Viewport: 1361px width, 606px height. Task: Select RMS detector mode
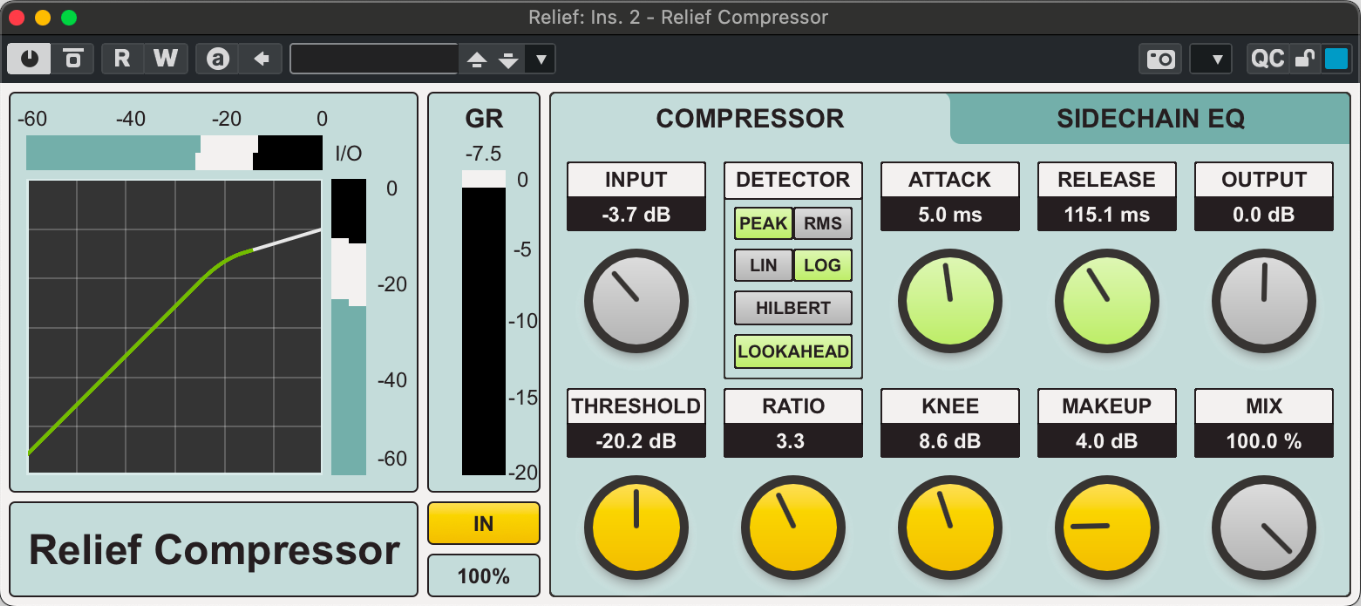823,223
